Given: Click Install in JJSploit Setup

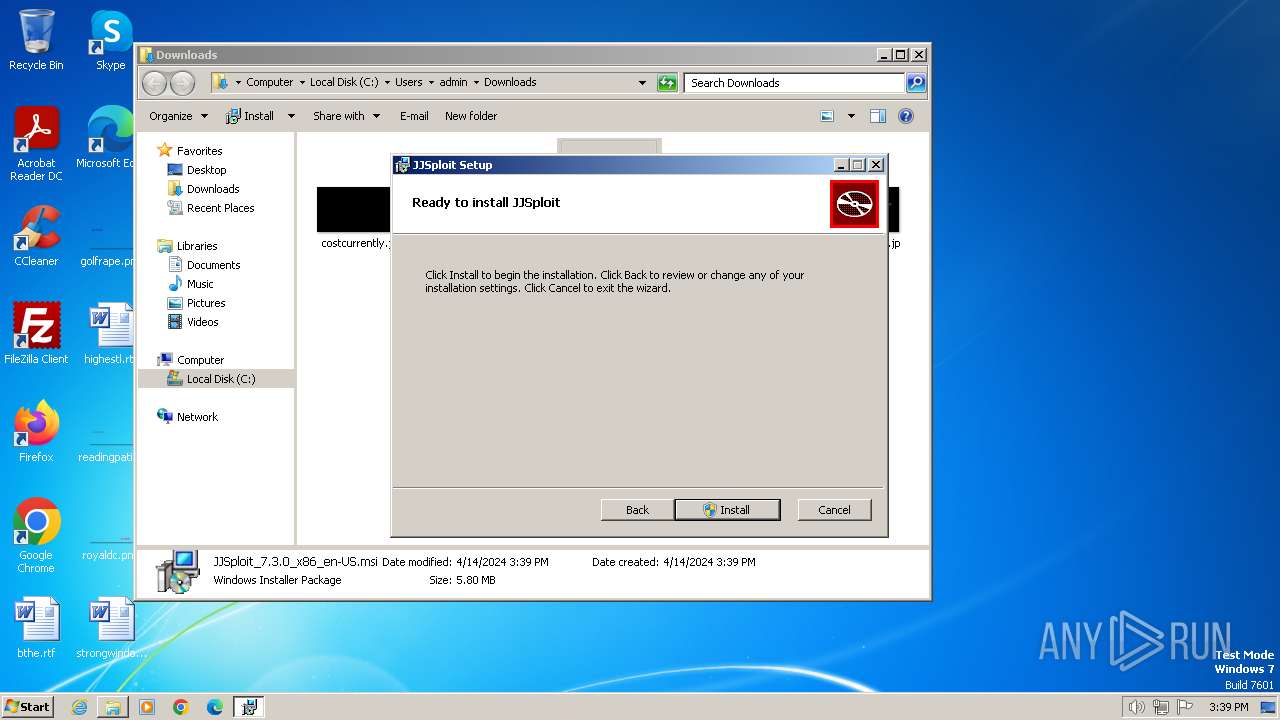Looking at the screenshot, I should pos(727,510).
